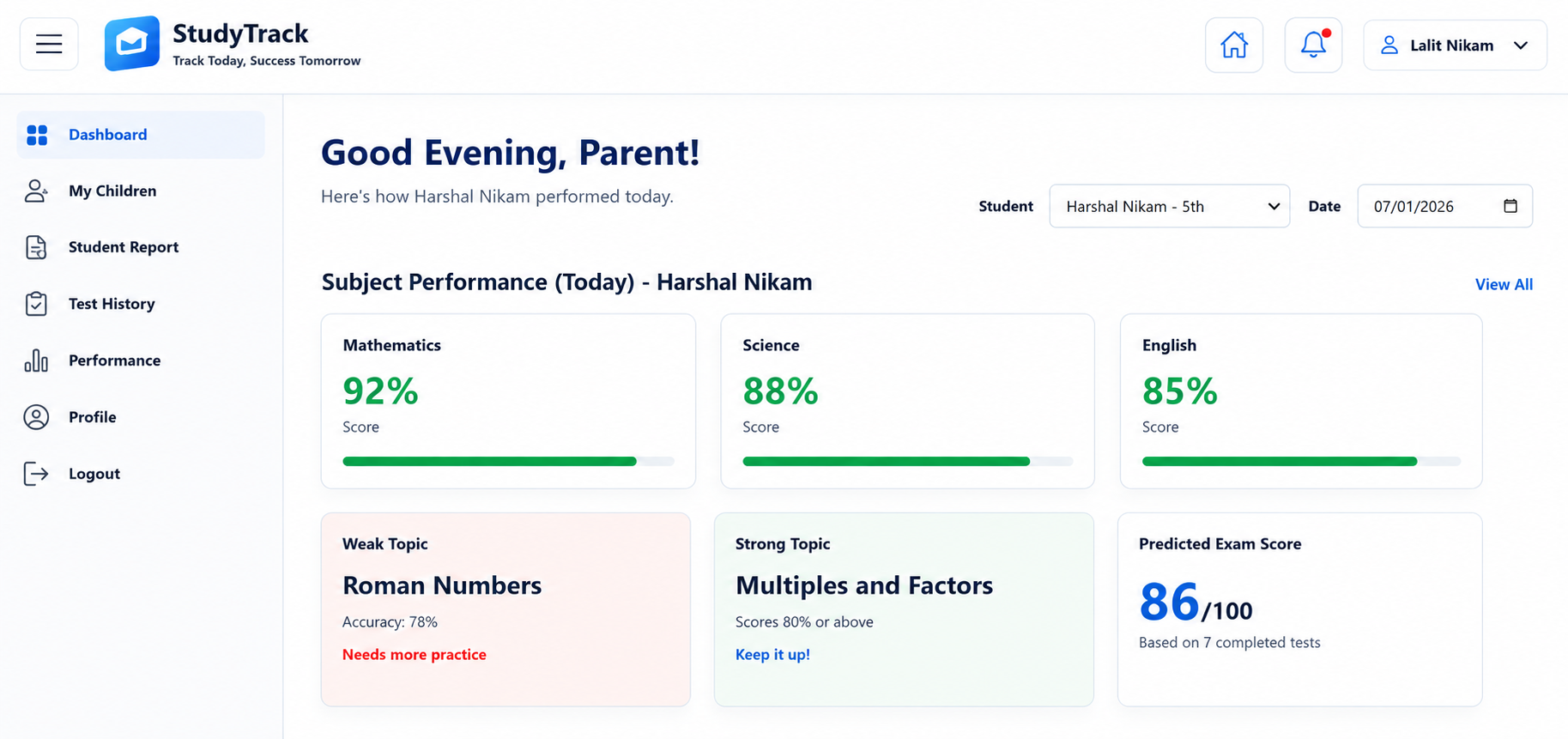Click the My Children person icon
This screenshot has width=1568, height=739.
click(36, 191)
